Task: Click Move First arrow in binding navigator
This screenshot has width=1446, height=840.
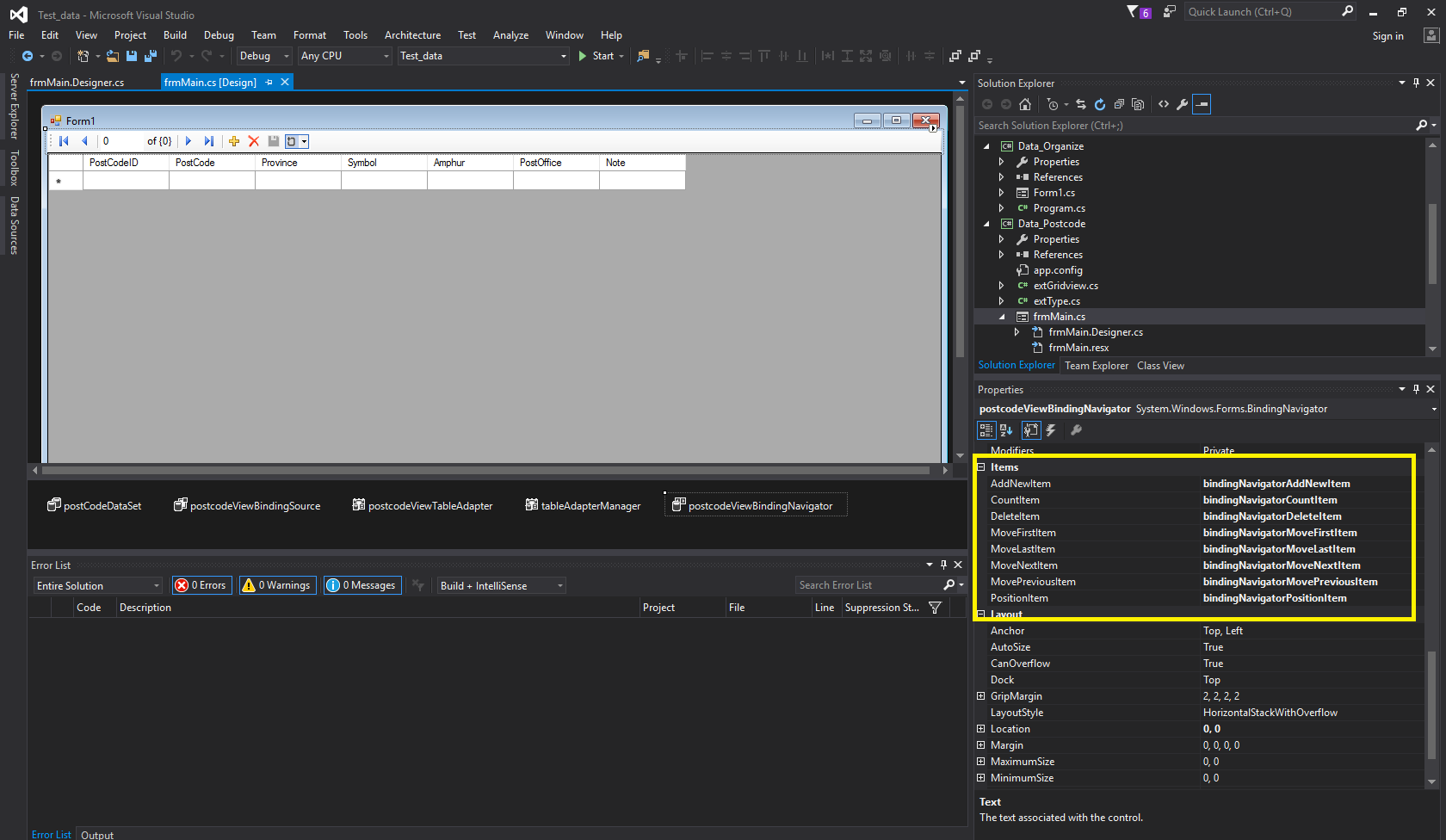Action: pyautogui.click(x=64, y=141)
